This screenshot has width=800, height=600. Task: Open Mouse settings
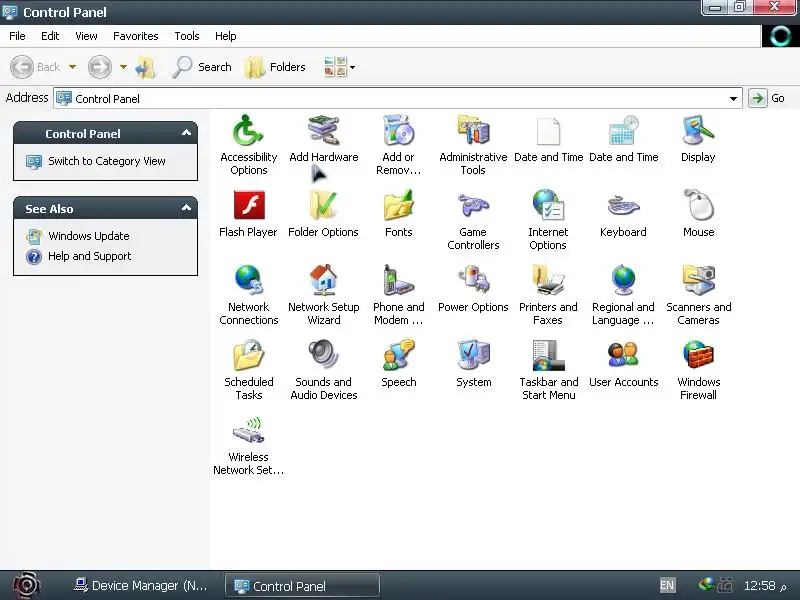698,213
